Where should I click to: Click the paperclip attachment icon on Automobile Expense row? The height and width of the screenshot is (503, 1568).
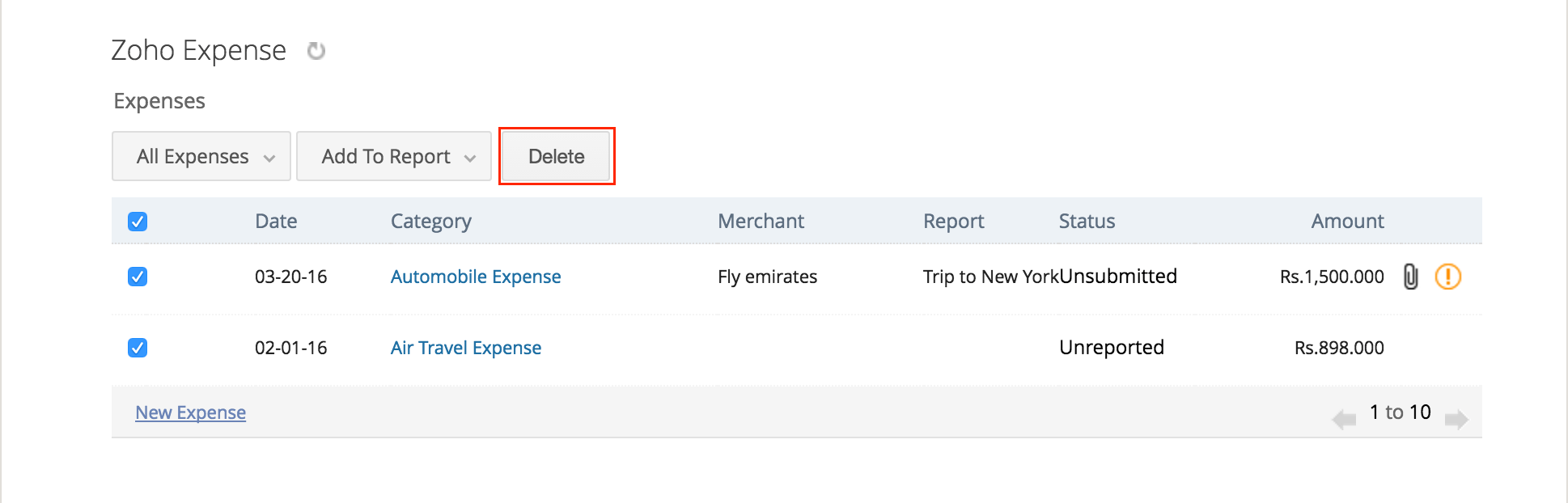click(1410, 277)
